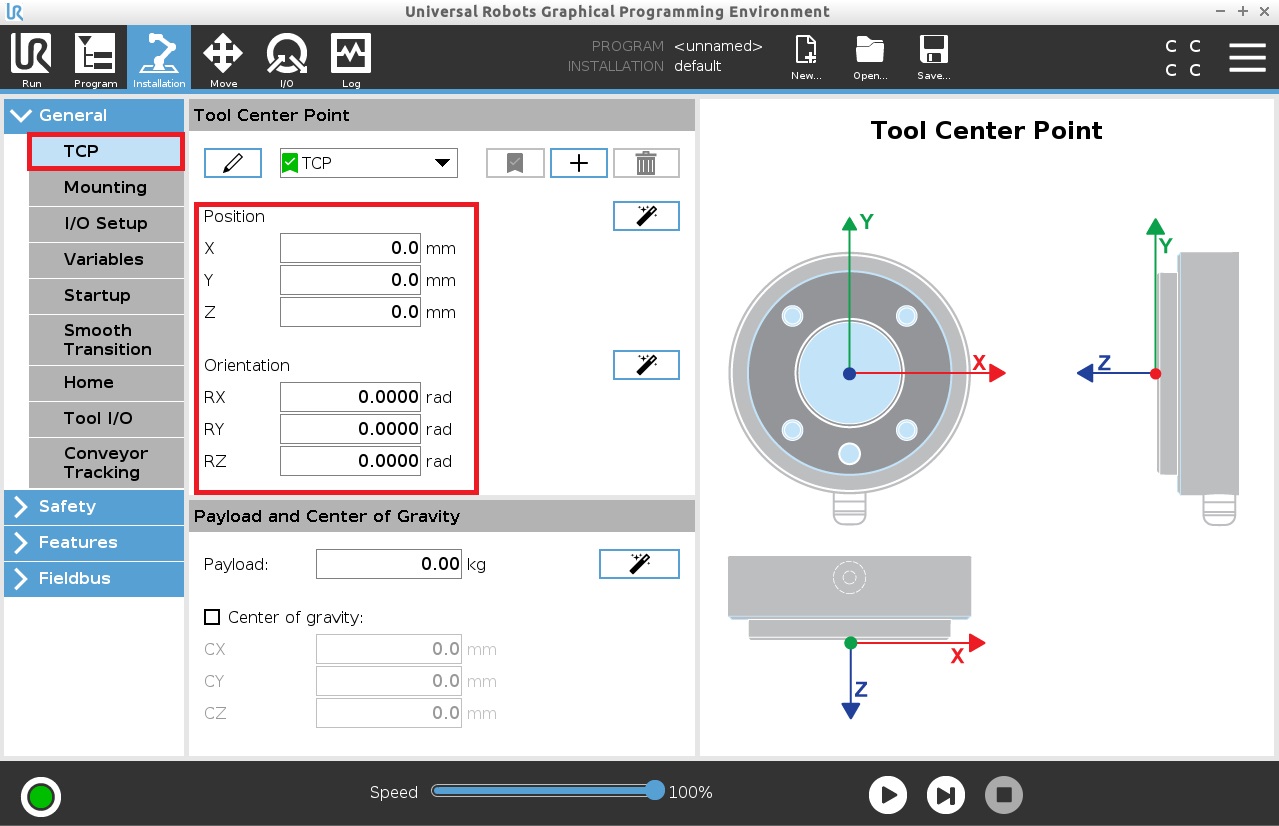Viewport: 1279px width, 826px height.
Task: Open the Tool I/O settings
Action: pos(106,418)
